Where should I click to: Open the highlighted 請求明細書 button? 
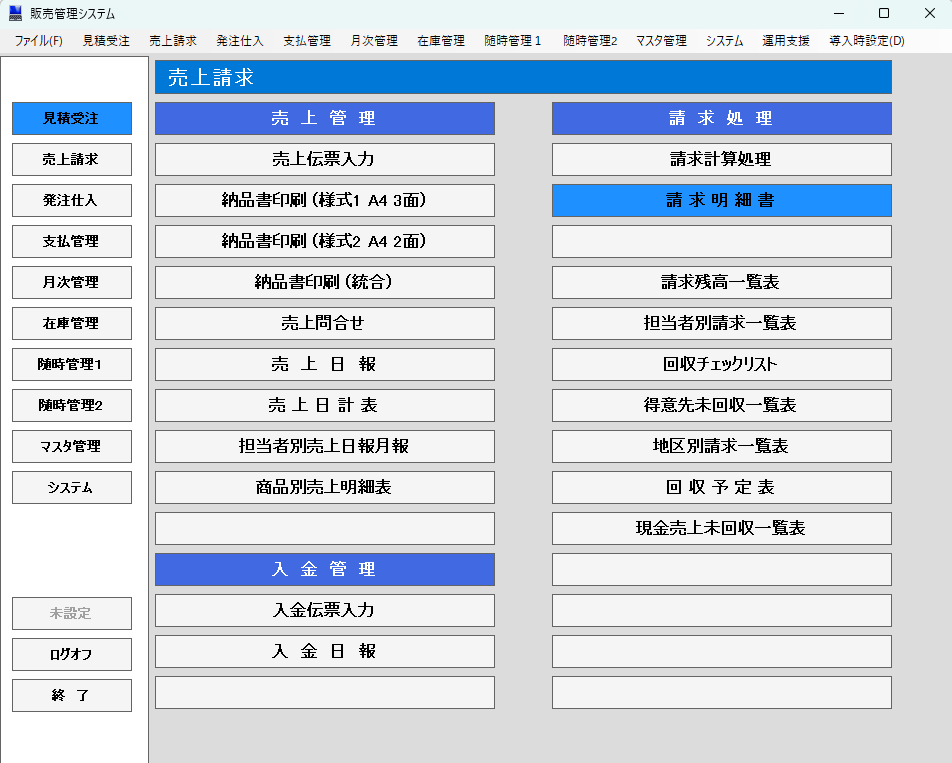[x=721, y=200]
